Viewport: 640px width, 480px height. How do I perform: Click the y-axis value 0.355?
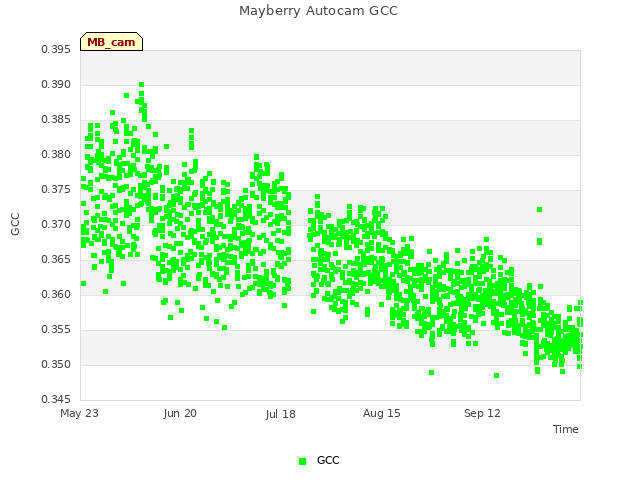(56, 329)
